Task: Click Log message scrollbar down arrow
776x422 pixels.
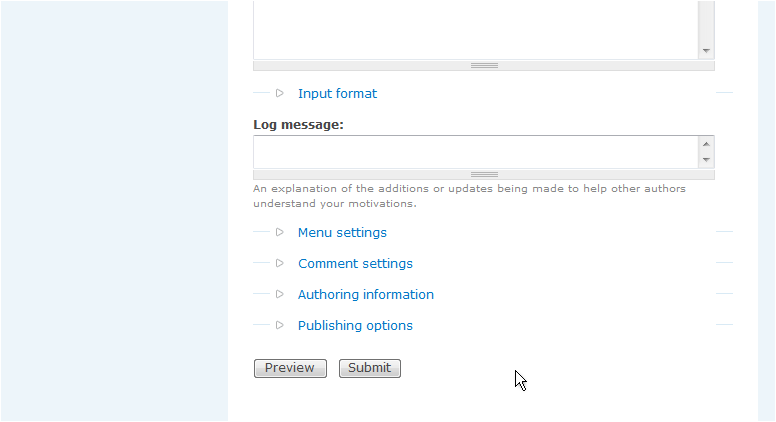Action: 706,160
